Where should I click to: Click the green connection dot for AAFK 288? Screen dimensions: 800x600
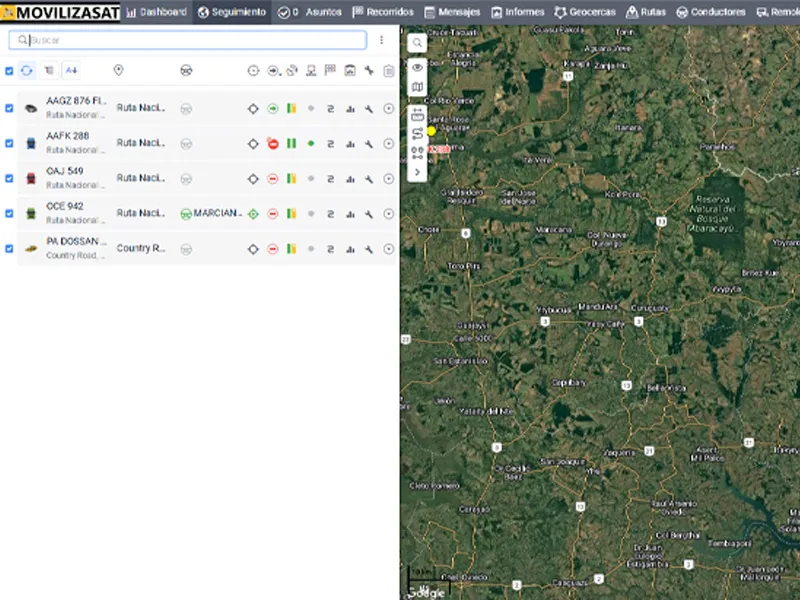(x=311, y=143)
